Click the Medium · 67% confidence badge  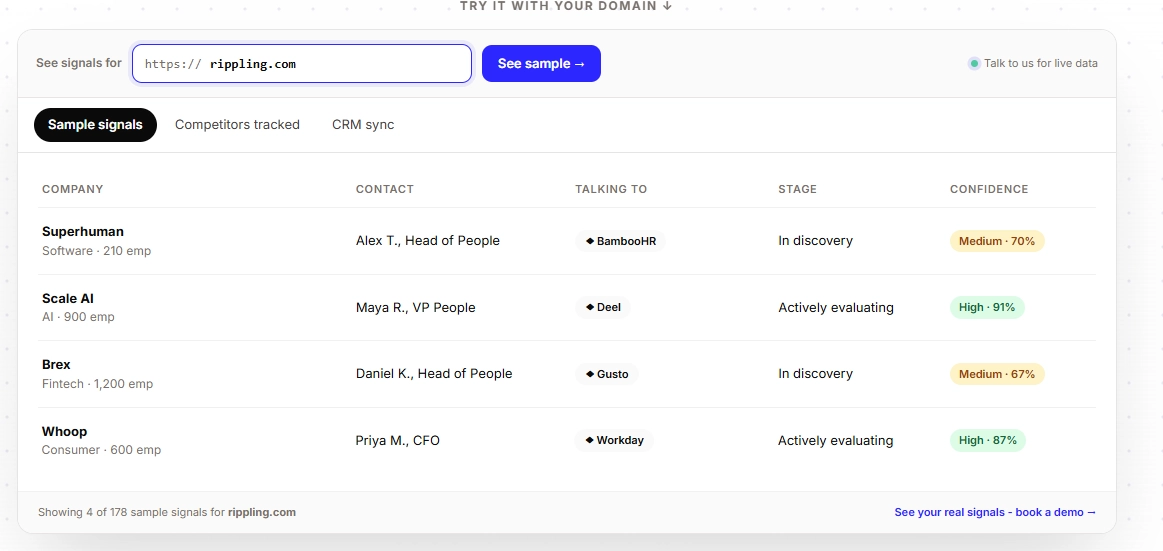[997, 374]
